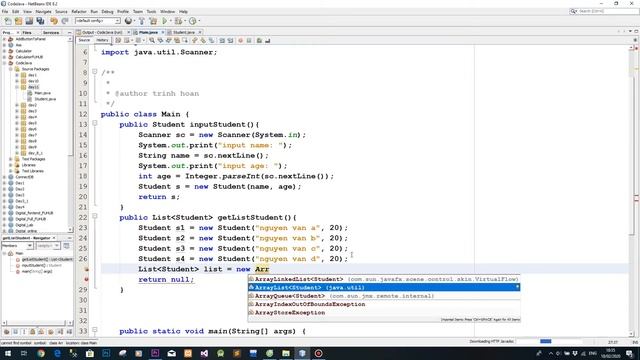Viewport: 640px width, 360px height.
Task: Click the Last Edit toolbar icon in editor
Action: 118,40
